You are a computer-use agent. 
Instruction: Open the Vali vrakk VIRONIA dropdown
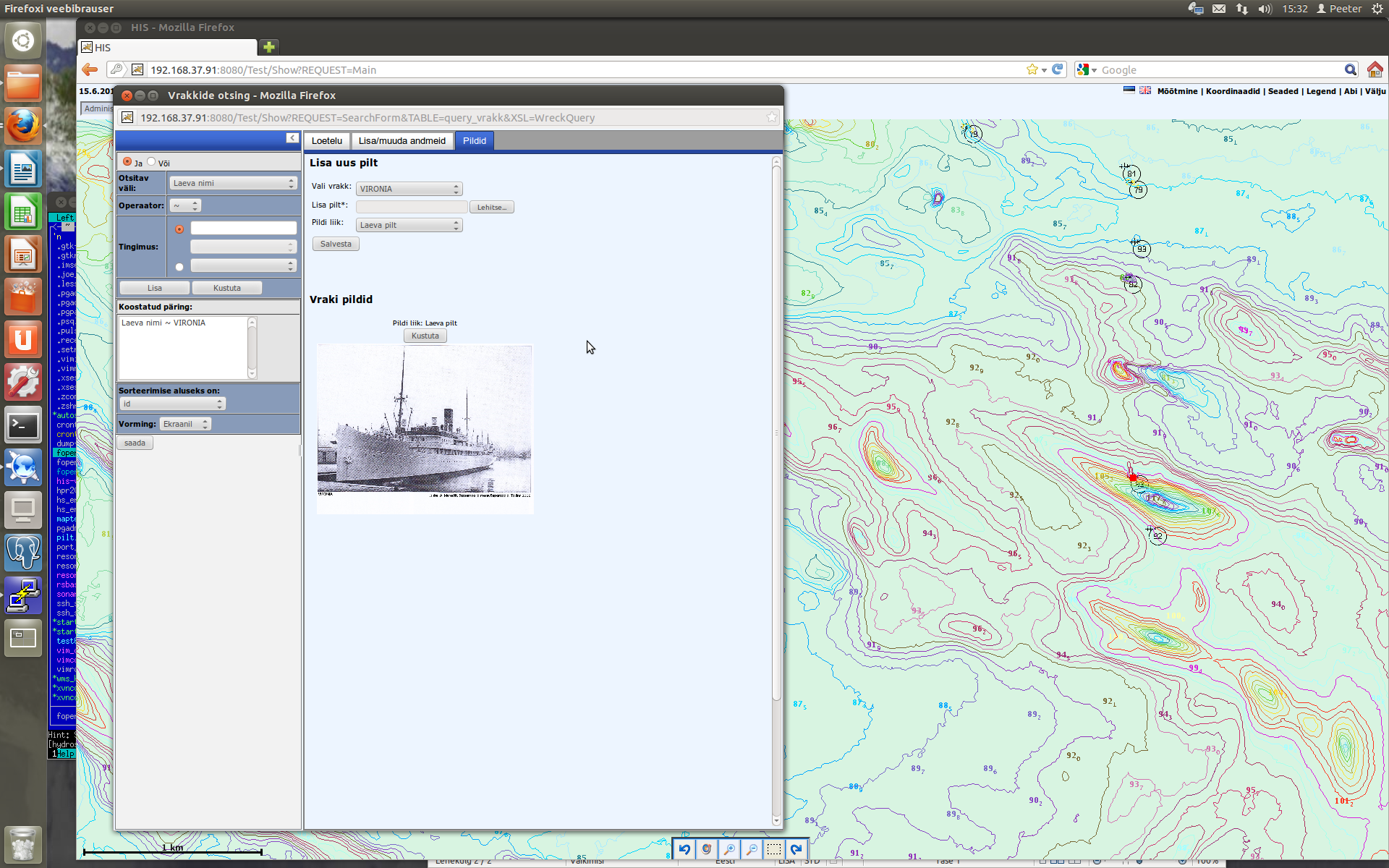(409, 189)
